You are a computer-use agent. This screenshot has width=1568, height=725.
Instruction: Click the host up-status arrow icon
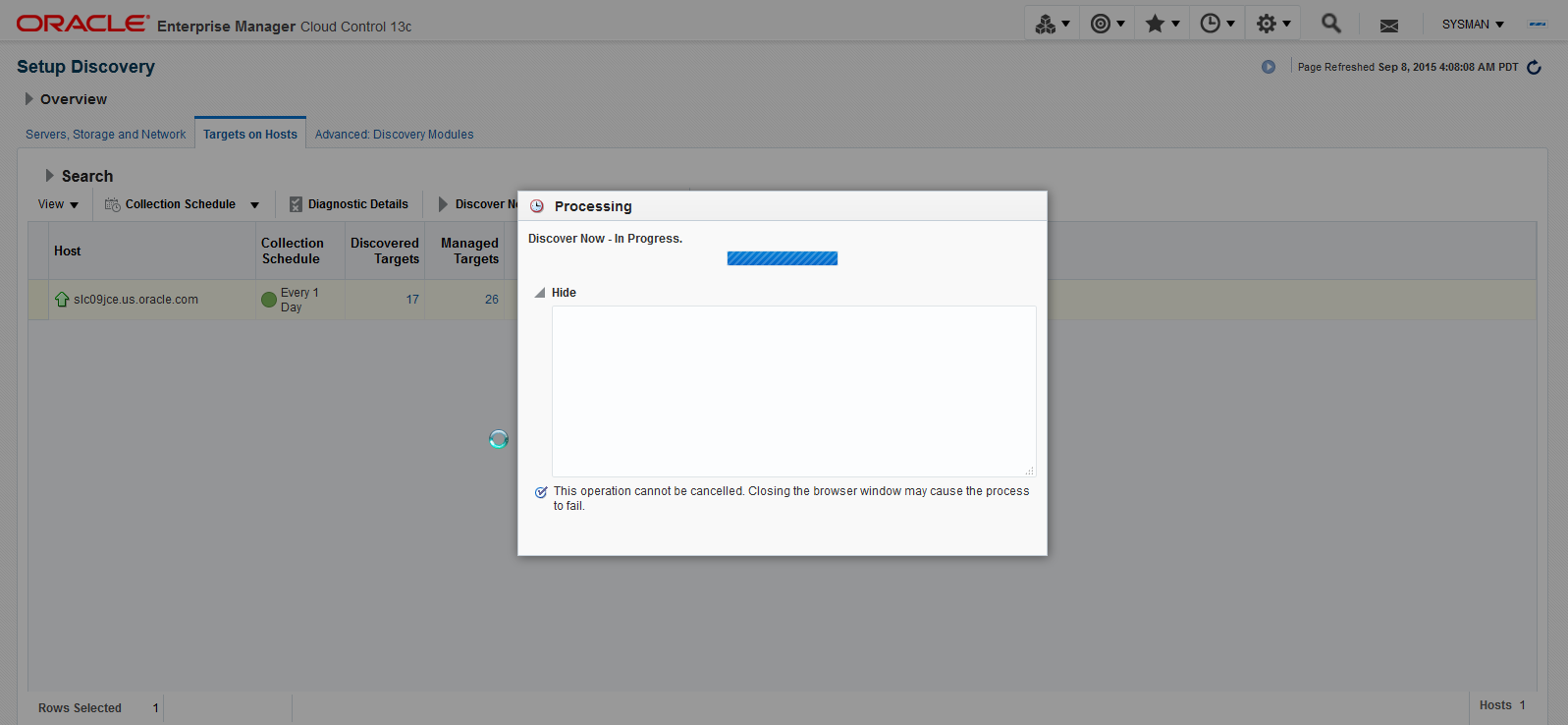pos(62,300)
